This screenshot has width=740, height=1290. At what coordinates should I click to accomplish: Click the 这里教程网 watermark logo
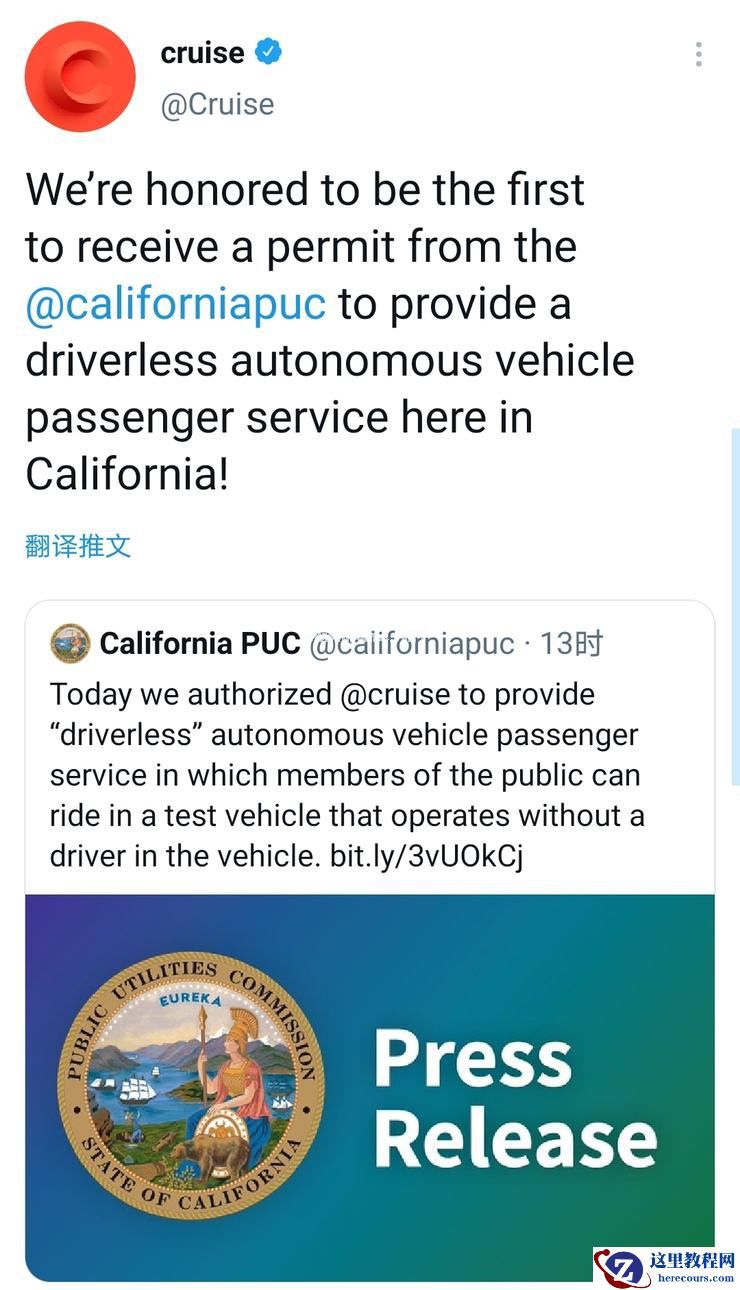coord(624,1267)
